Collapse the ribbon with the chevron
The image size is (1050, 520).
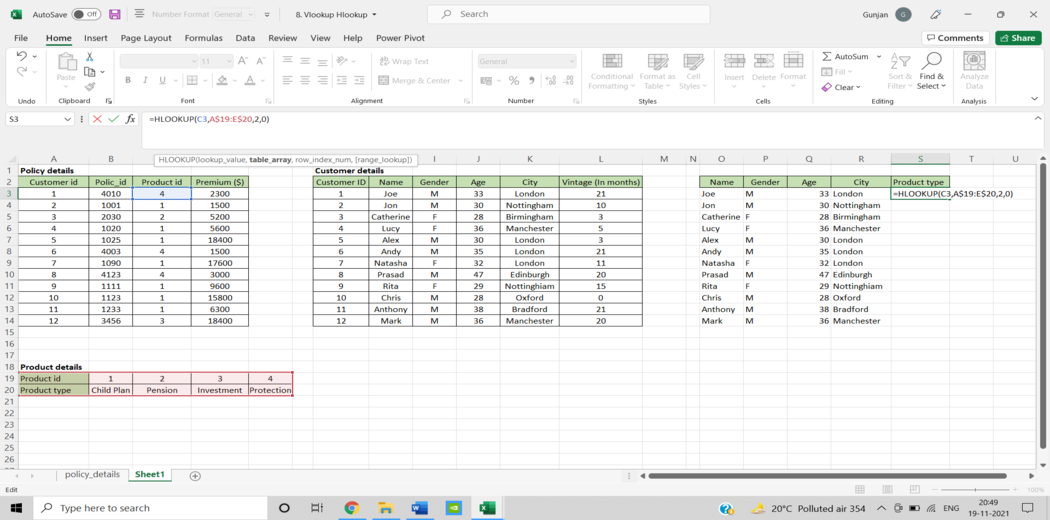tap(1034, 98)
